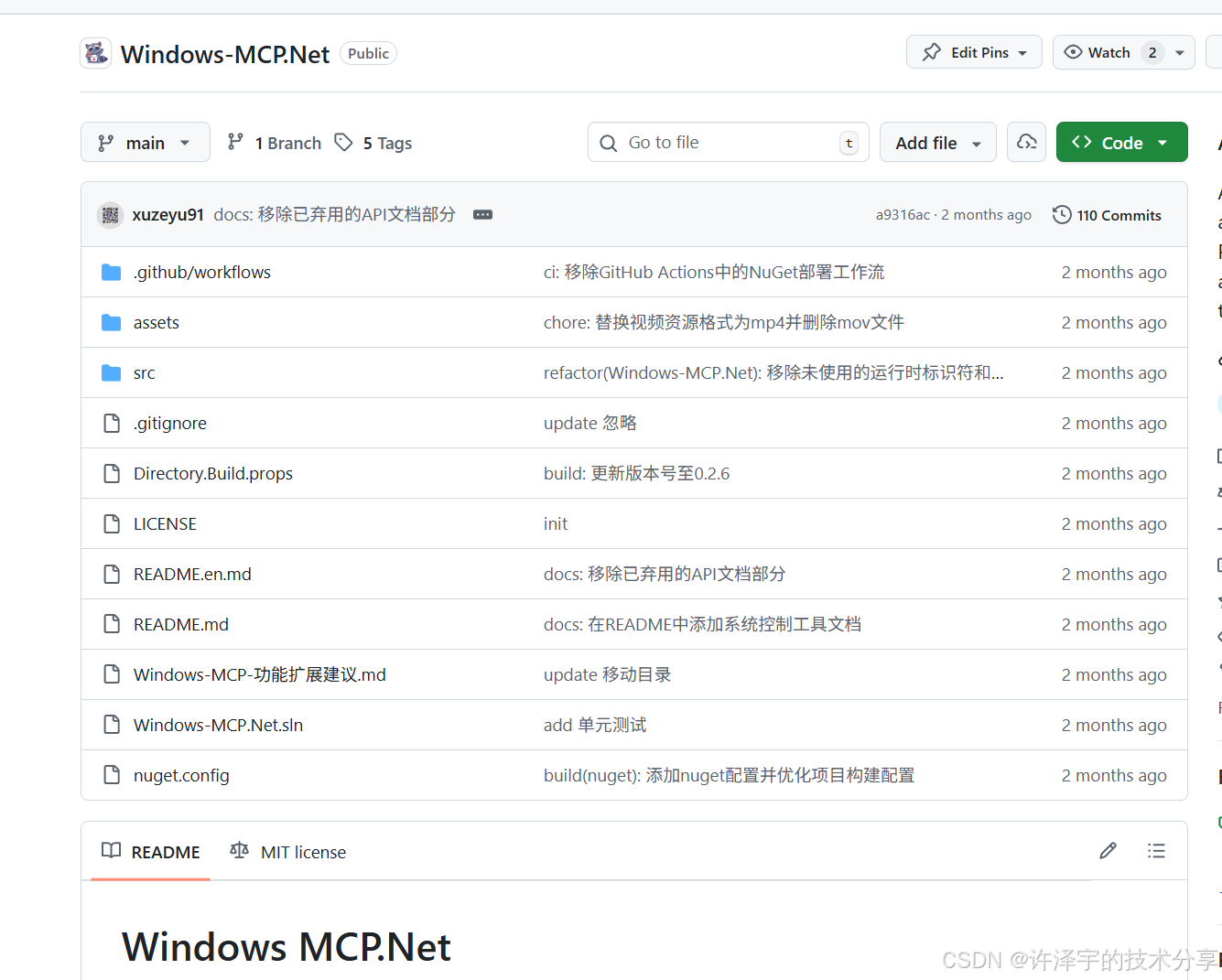Switch to the MIT license tab

point(288,852)
